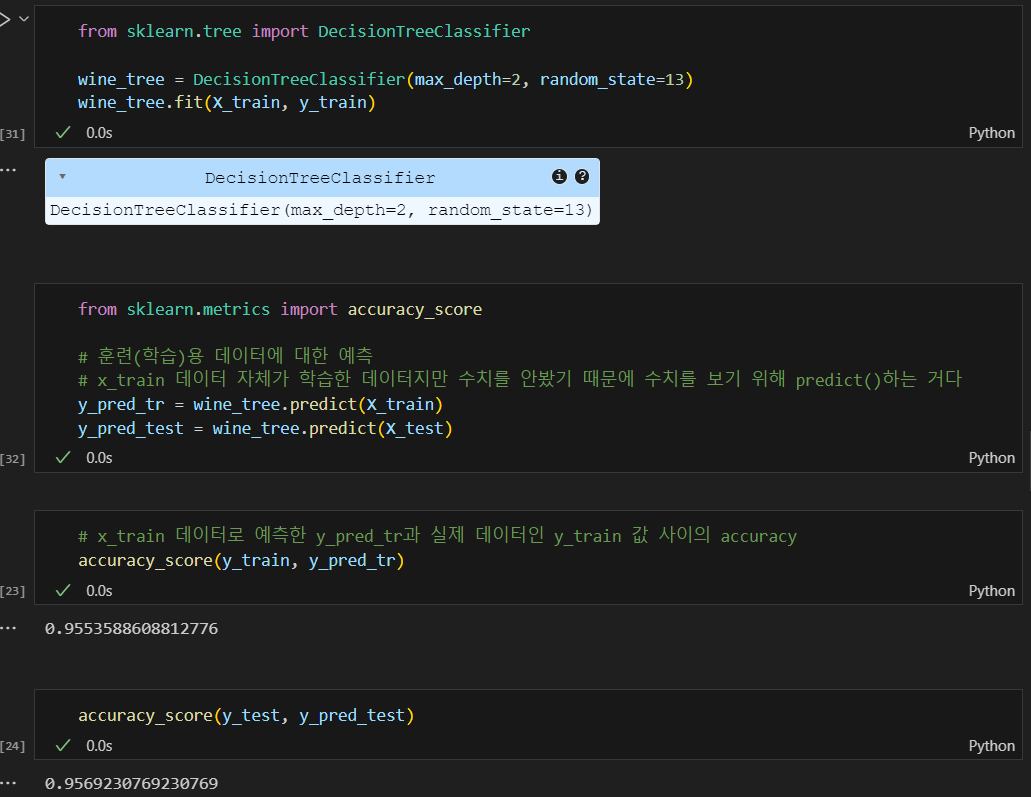Change language mode Python in cell 23
Image resolution: width=1031 pixels, height=797 pixels.
(x=992, y=591)
